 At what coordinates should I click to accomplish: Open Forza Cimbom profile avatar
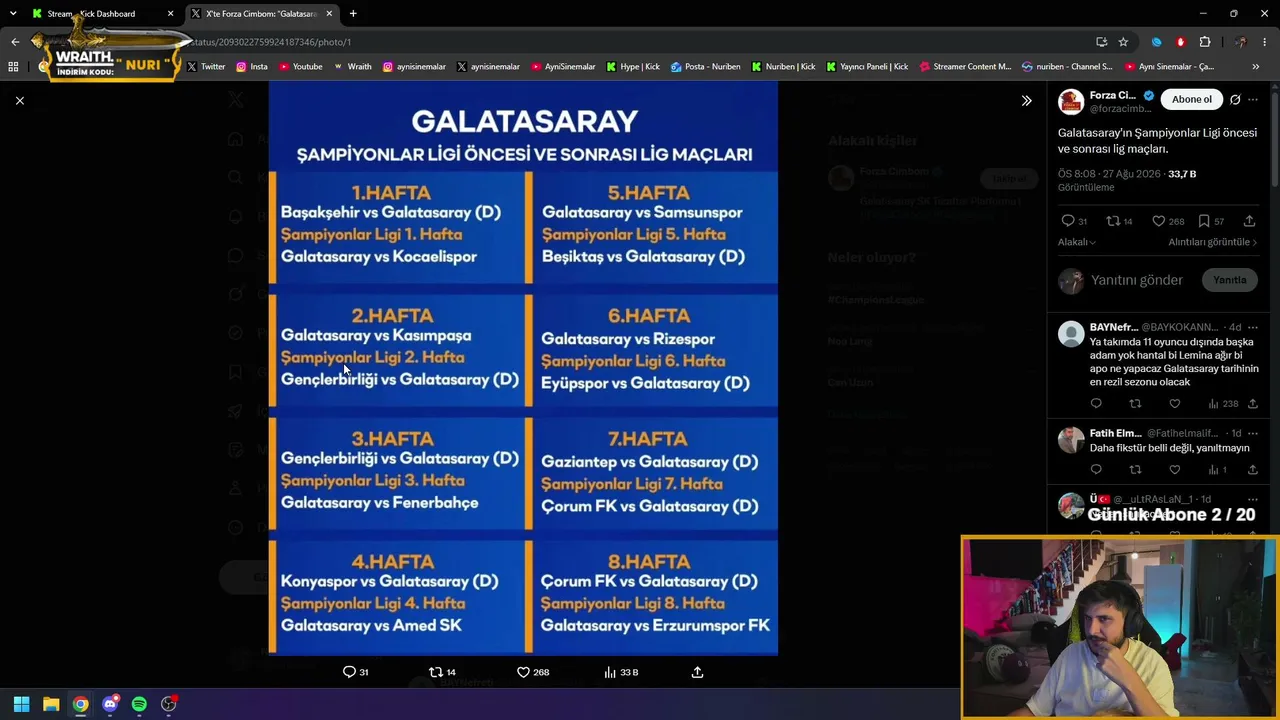point(1071,101)
